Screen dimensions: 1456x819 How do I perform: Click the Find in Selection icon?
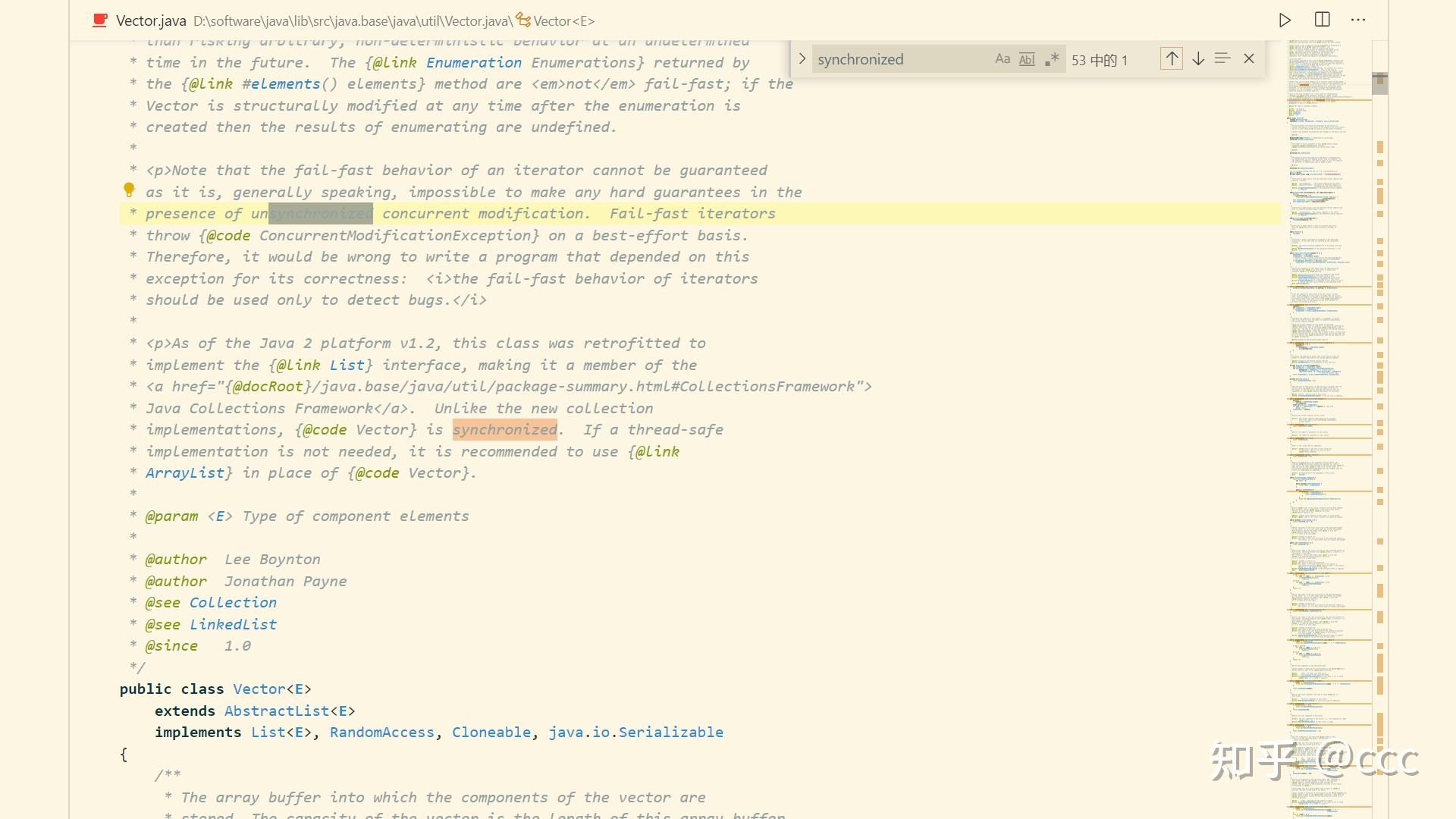click(1222, 59)
